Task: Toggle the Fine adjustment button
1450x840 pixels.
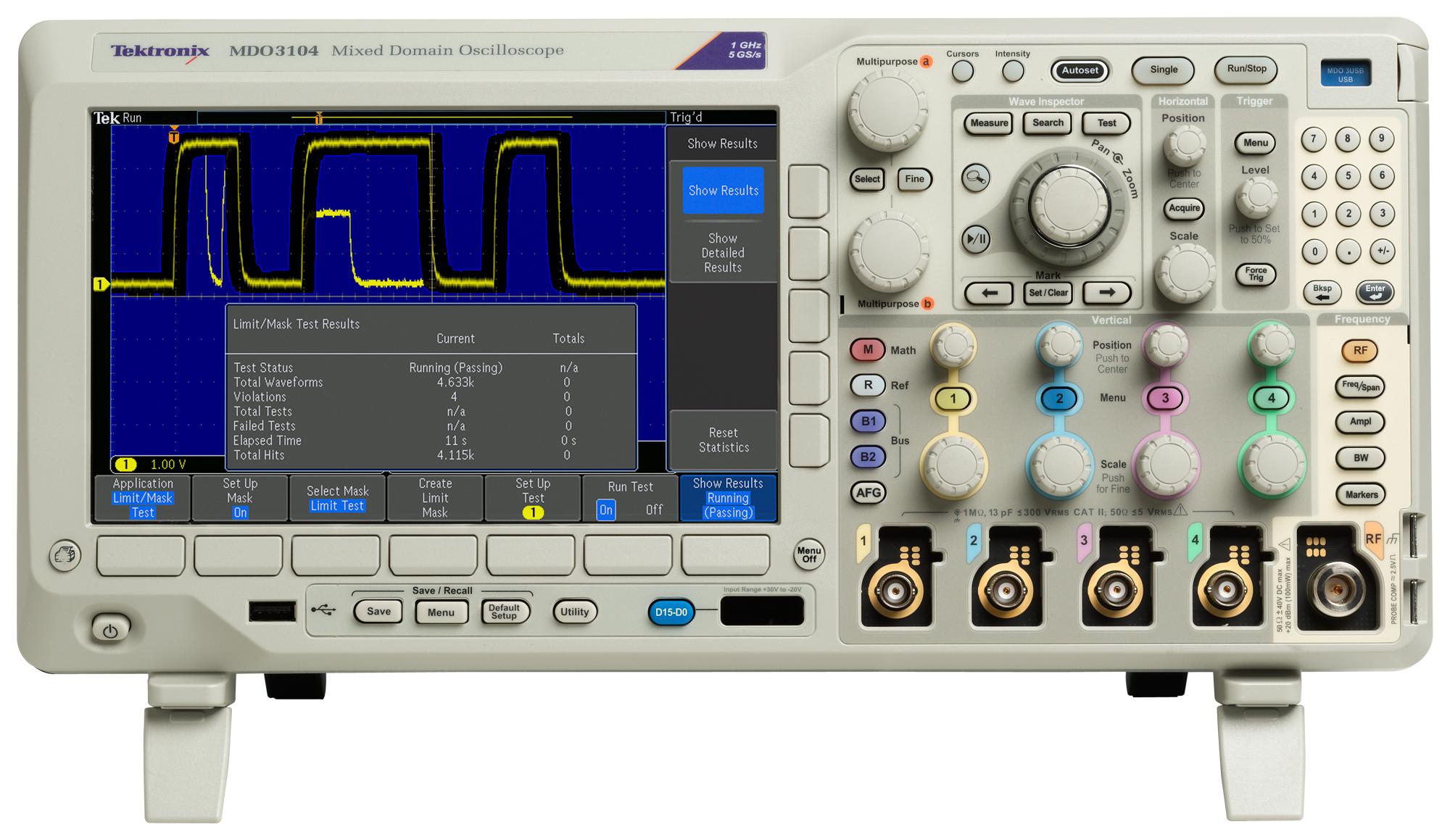Action: click(x=914, y=179)
